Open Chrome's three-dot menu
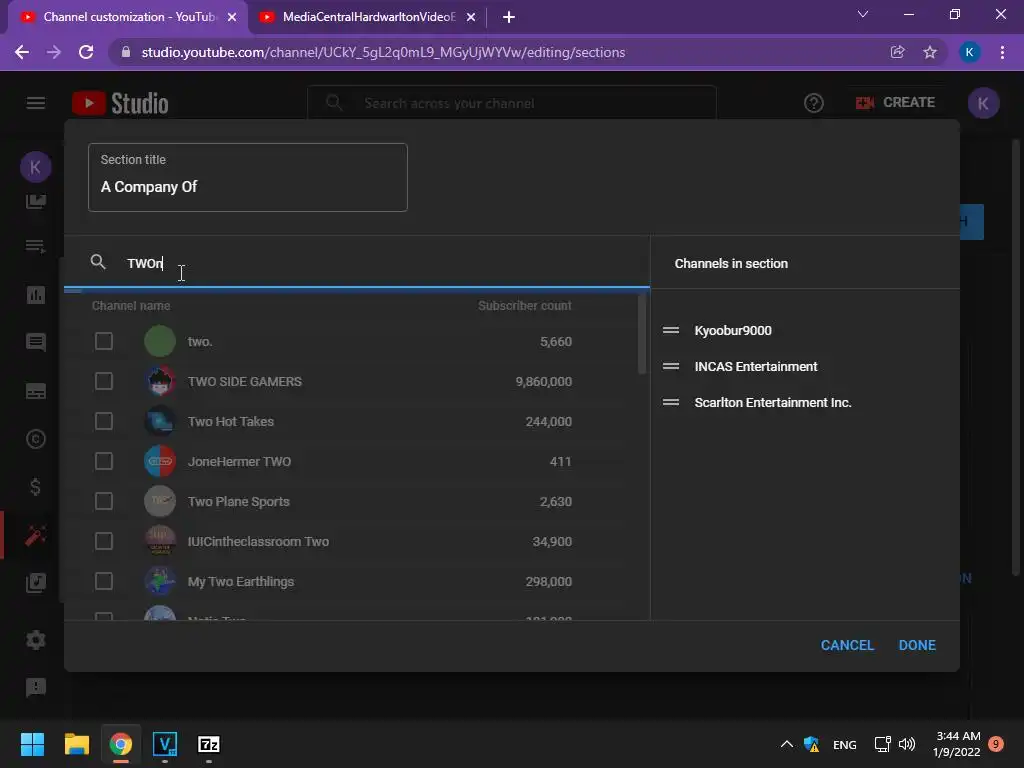Screen dimensions: 1024x768 click(1002, 52)
